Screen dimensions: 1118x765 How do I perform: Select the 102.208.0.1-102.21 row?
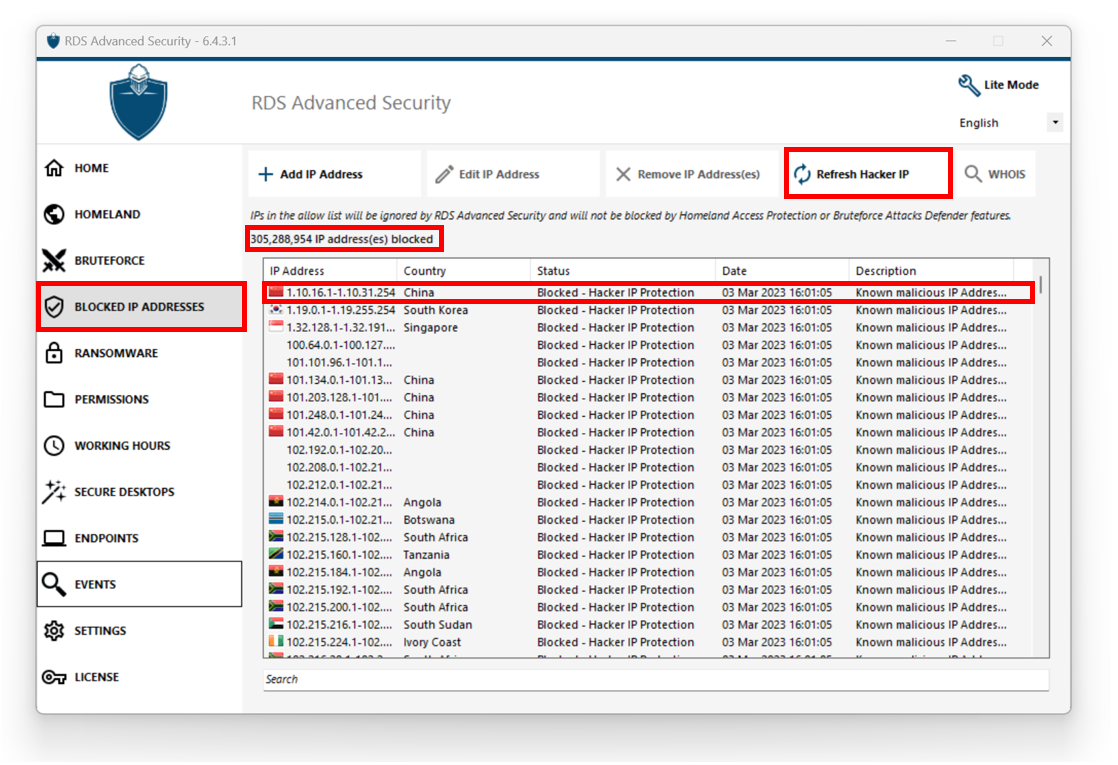tap(650, 468)
